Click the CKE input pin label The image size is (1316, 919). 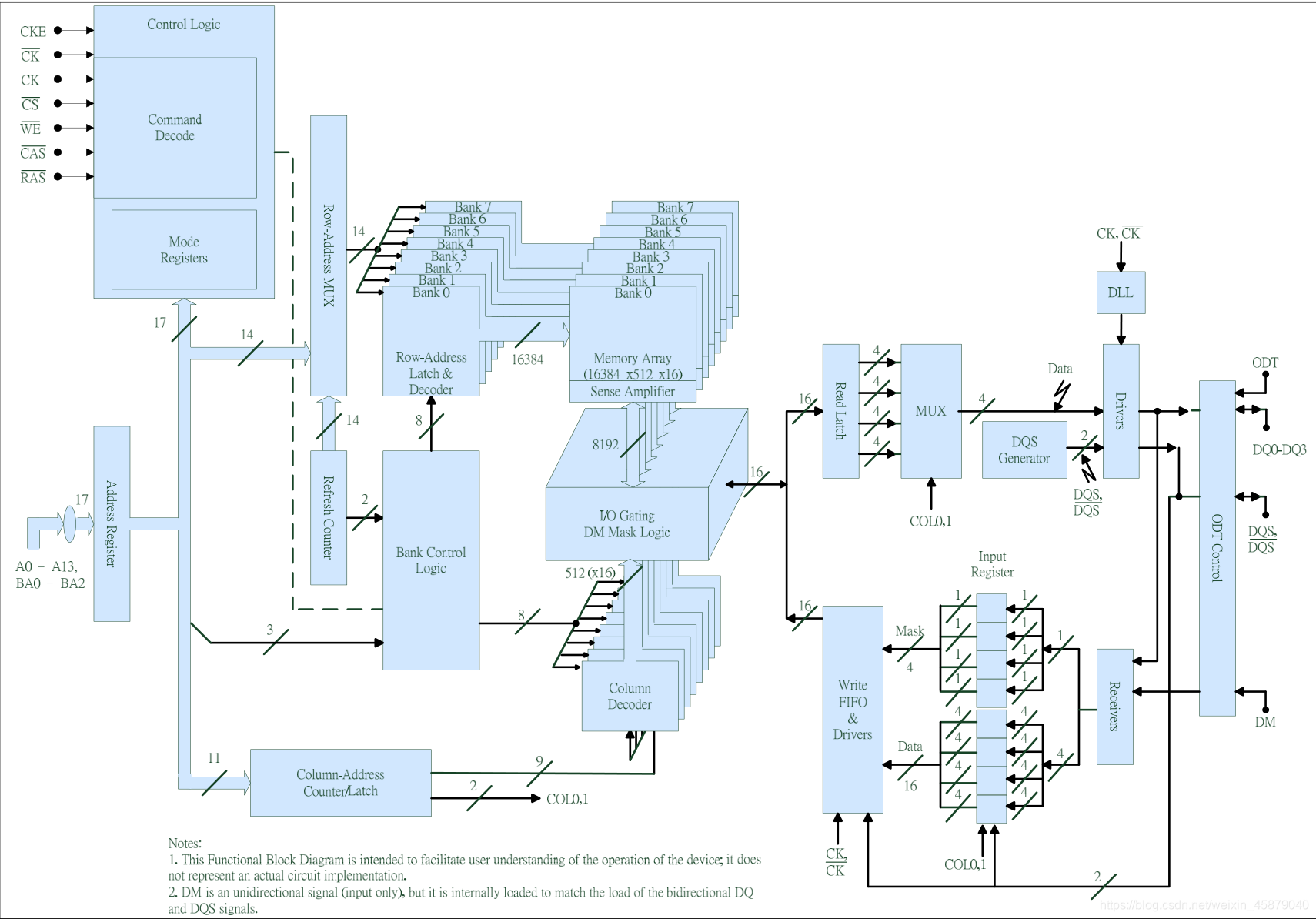(33, 32)
